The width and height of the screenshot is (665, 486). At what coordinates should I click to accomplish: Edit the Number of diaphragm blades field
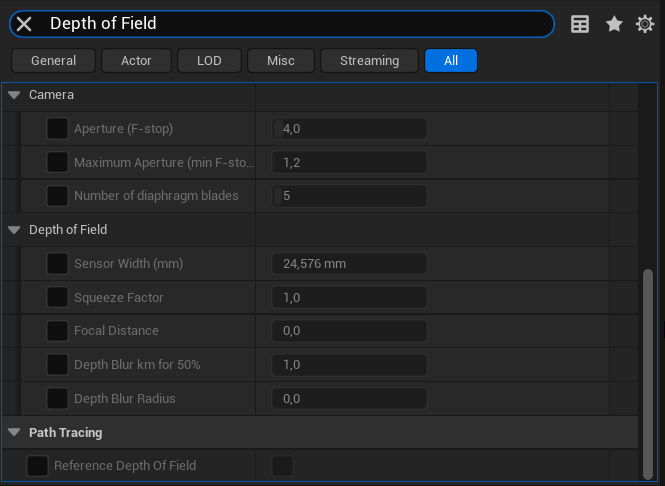tap(349, 196)
